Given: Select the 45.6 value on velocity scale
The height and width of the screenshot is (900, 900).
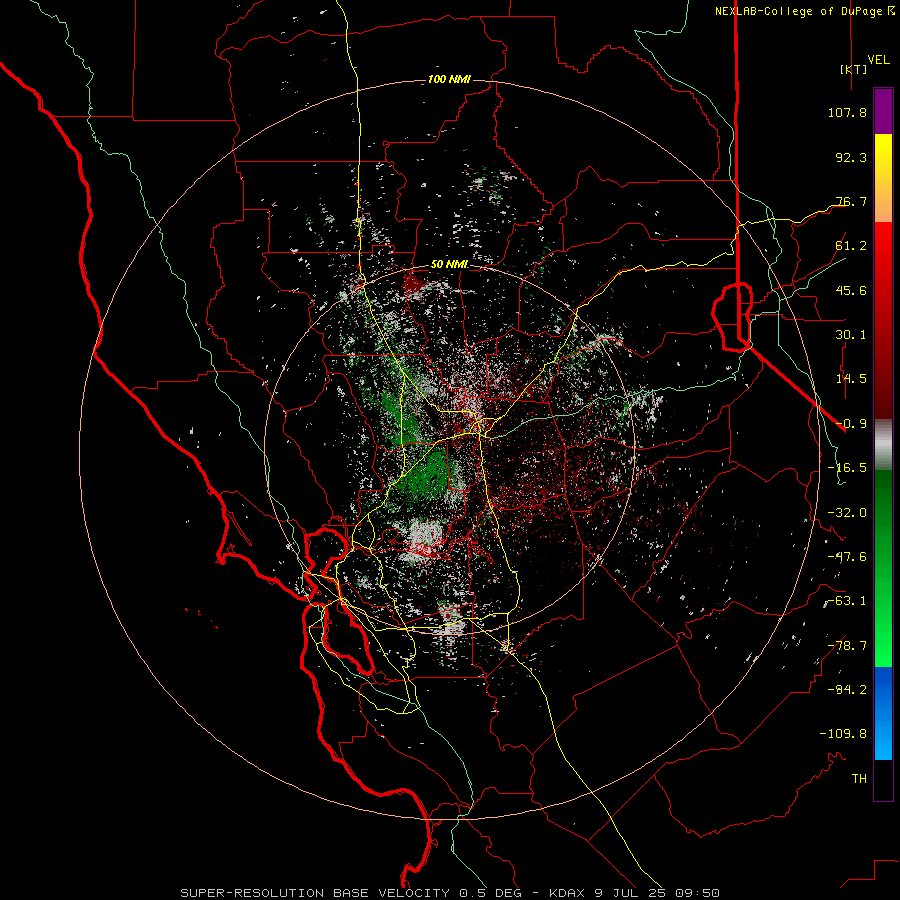Looking at the screenshot, I should click(x=851, y=290).
